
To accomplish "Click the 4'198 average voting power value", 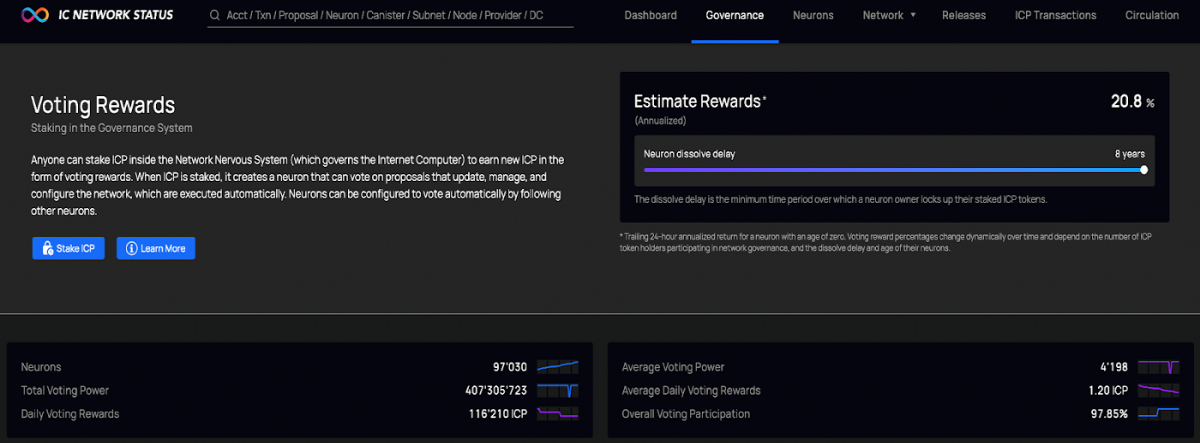I will pos(1114,367).
